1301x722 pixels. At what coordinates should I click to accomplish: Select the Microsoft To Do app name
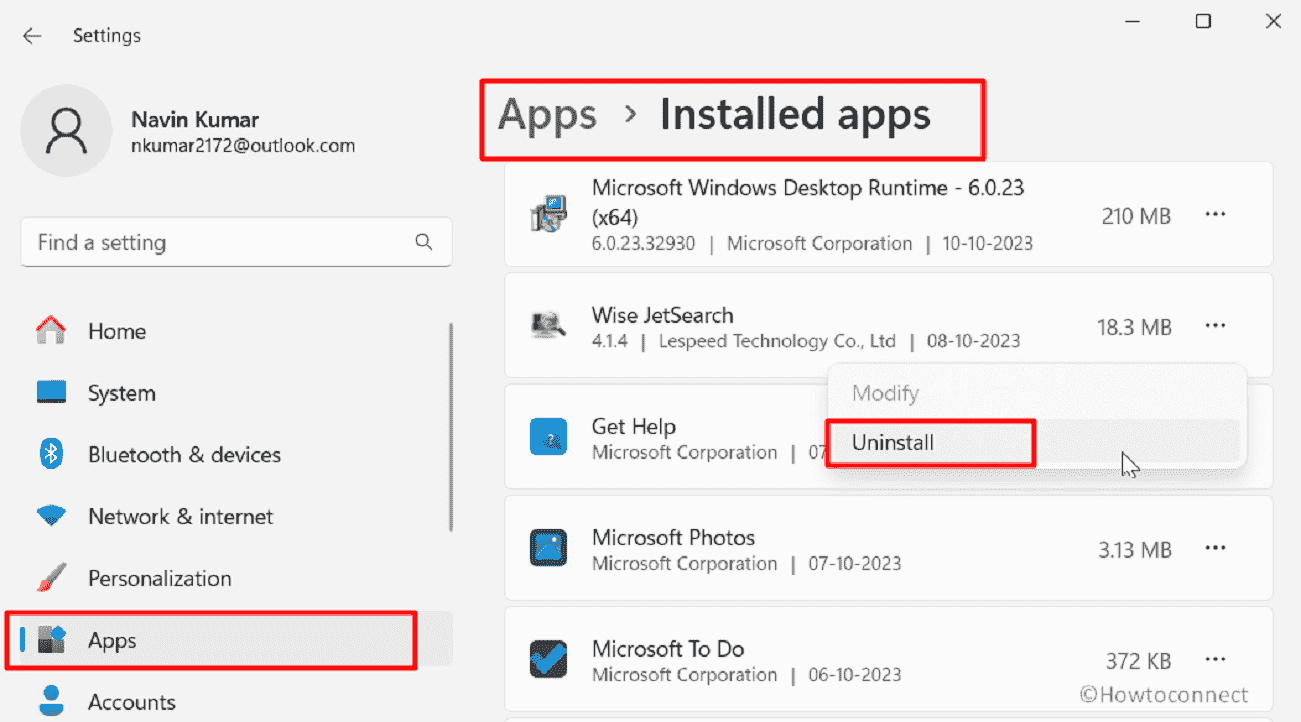point(668,649)
